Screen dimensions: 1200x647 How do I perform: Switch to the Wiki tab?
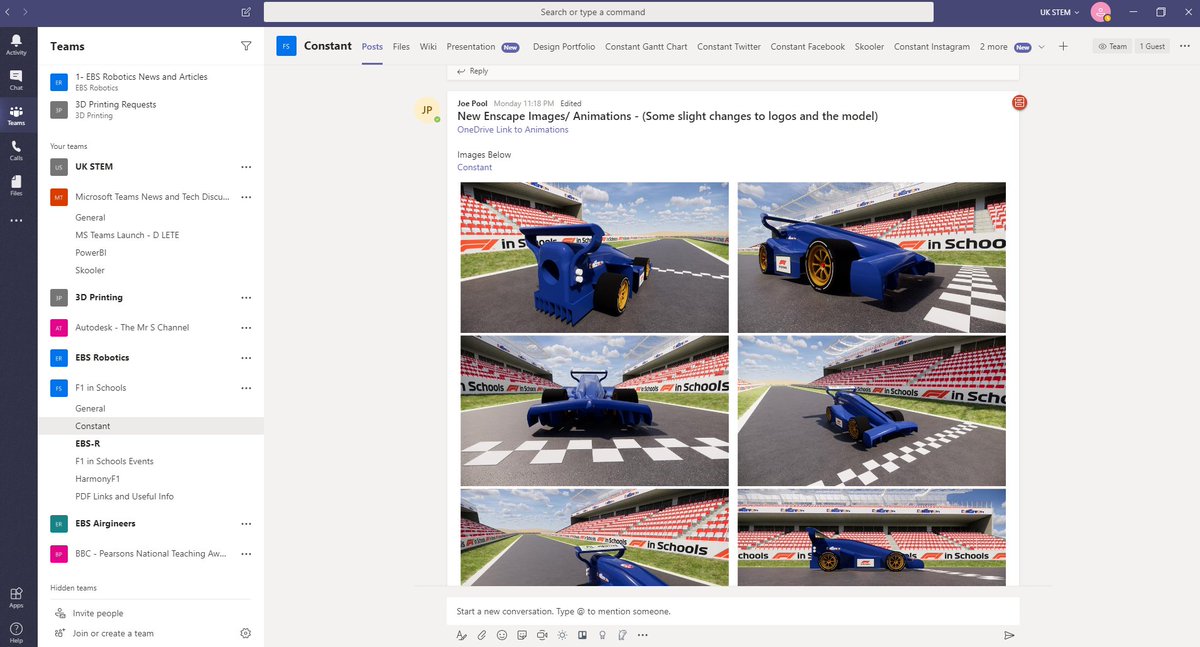tap(428, 46)
